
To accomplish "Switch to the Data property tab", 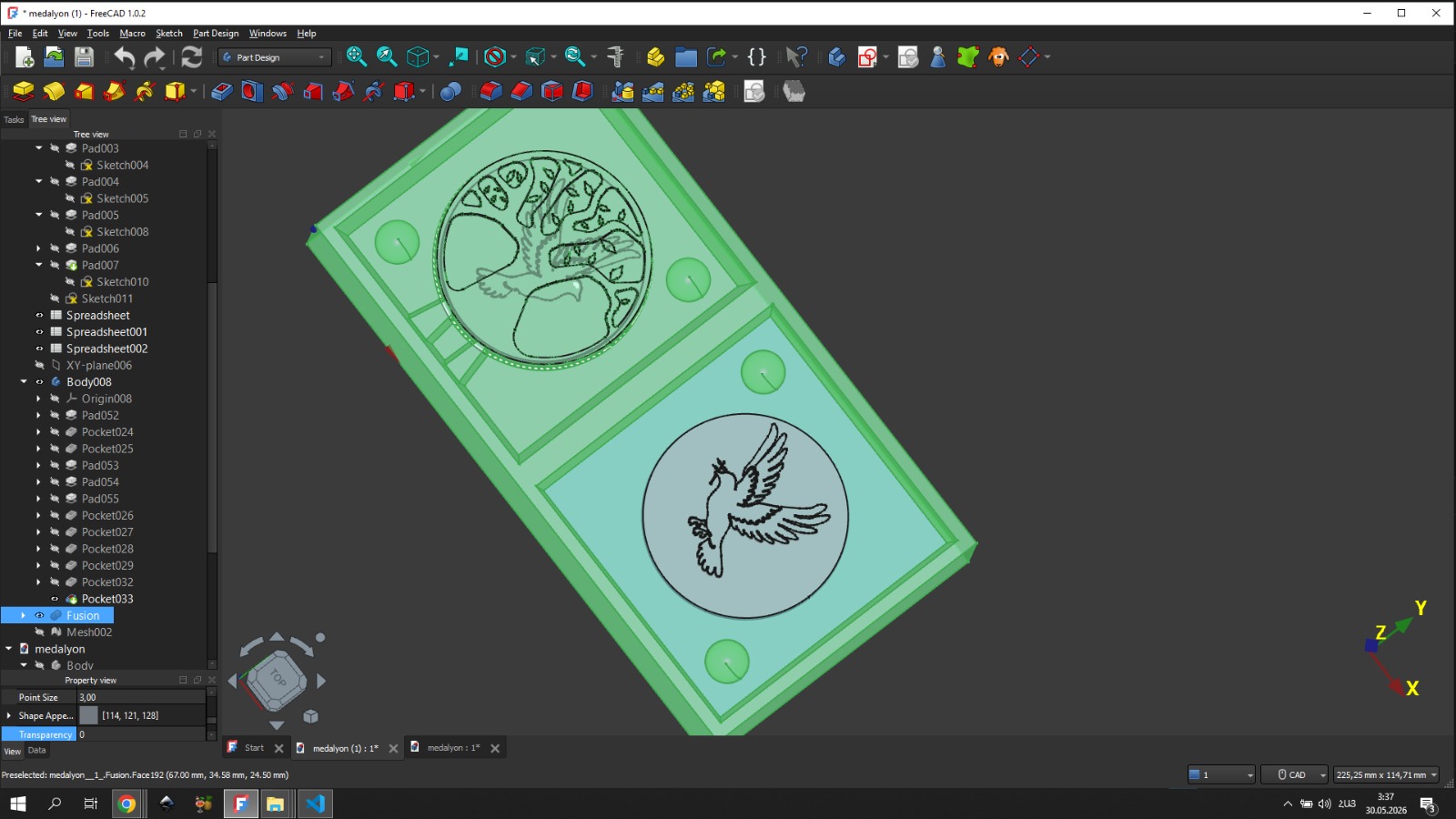I will 36,751.
